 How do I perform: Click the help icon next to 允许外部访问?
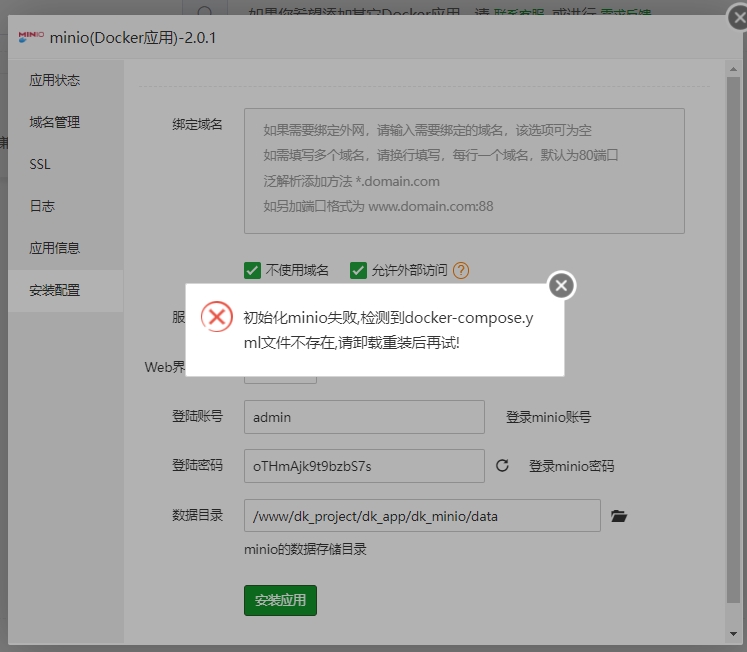pos(461,271)
